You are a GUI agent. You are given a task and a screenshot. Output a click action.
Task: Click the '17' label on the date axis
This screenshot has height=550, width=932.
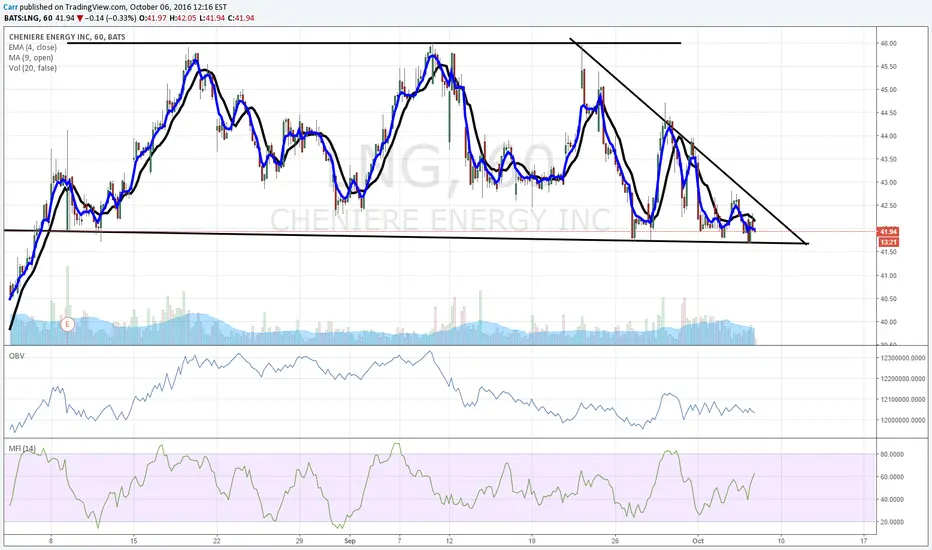click(864, 540)
